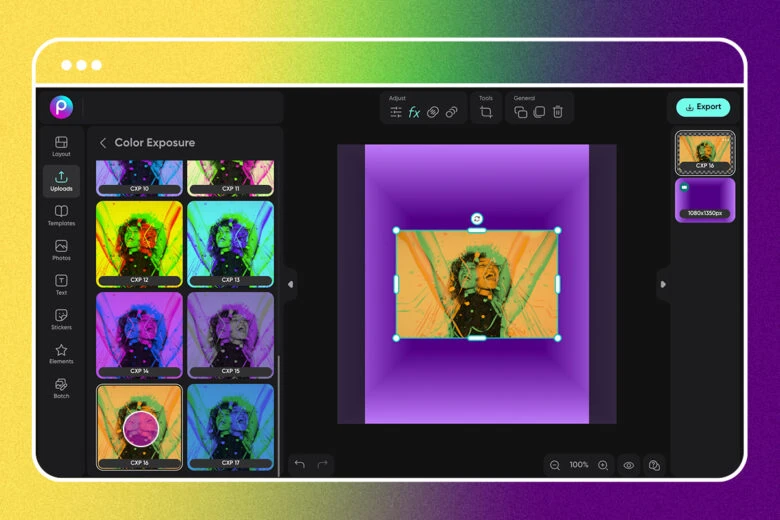Open the fx effects tool
The height and width of the screenshot is (520, 780).
(x=414, y=112)
